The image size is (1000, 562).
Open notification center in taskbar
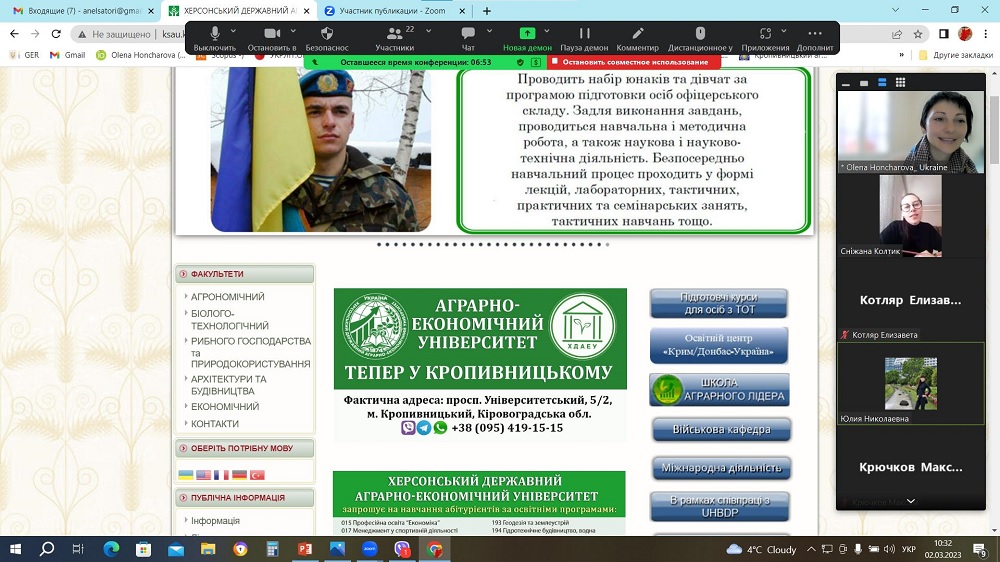point(980,549)
